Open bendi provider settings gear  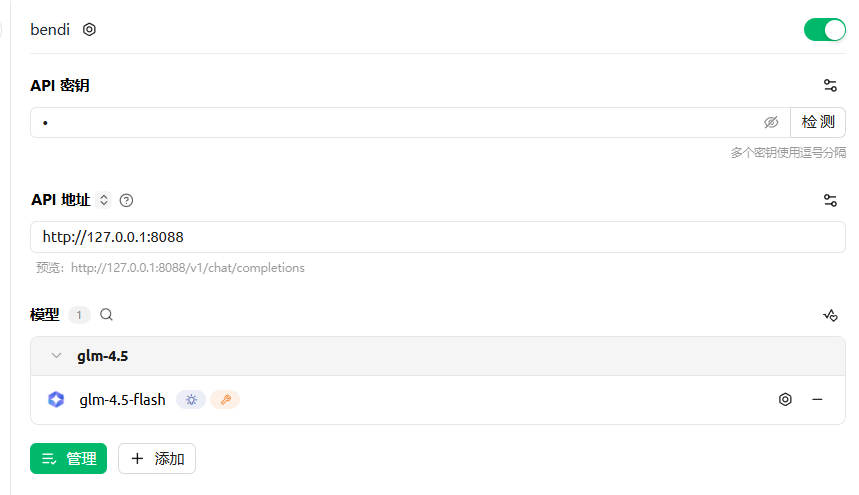pos(89,30)
